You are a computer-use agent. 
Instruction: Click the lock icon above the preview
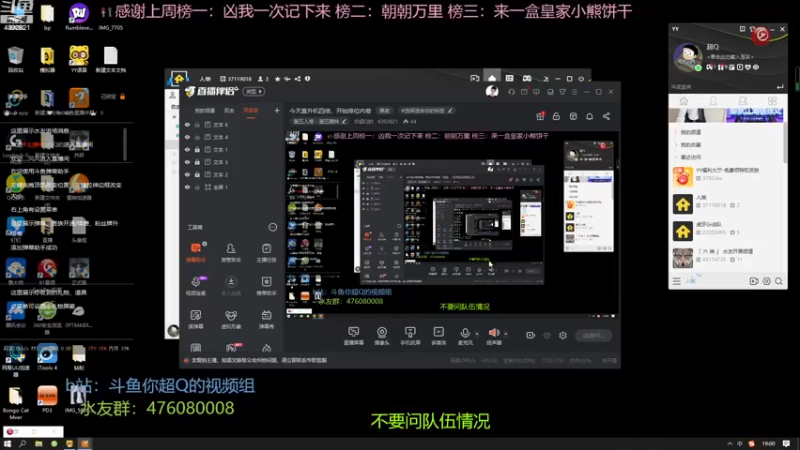pyautogui.click(x=556, y=116)
